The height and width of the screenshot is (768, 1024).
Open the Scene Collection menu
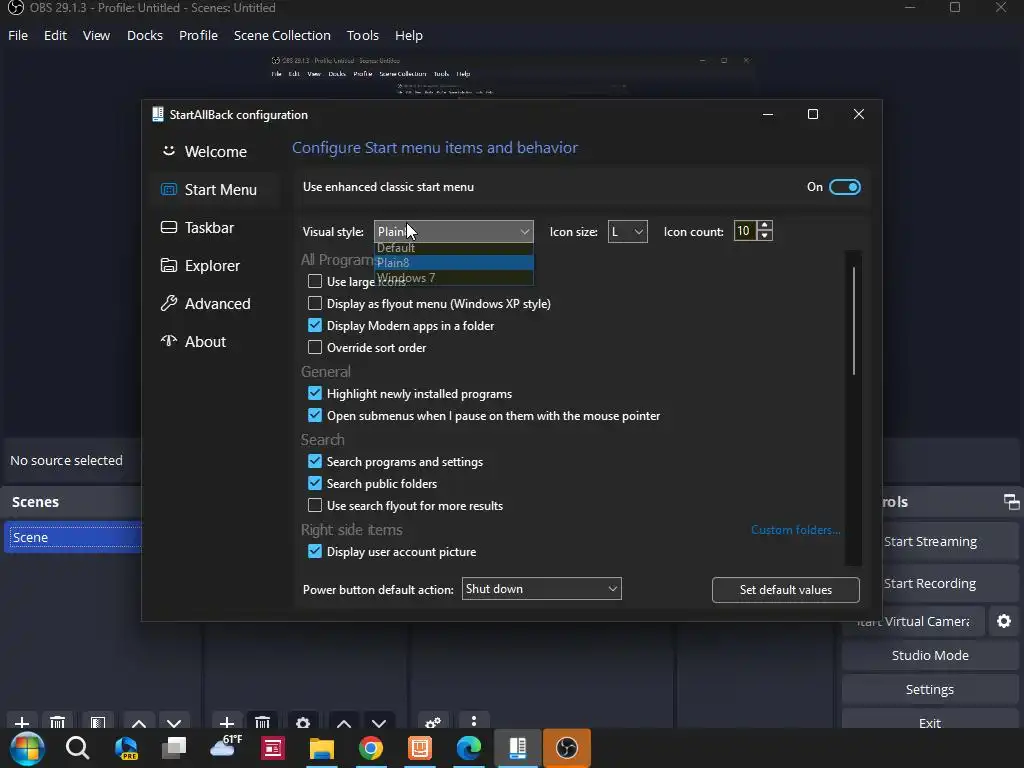click(x=282, y=35)
